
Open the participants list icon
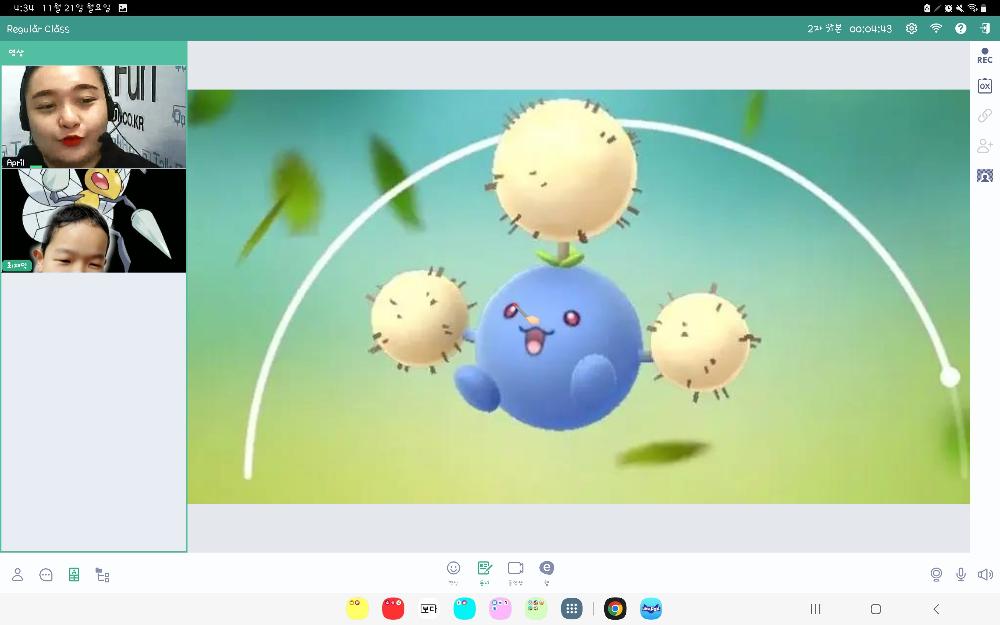(18, 575)
